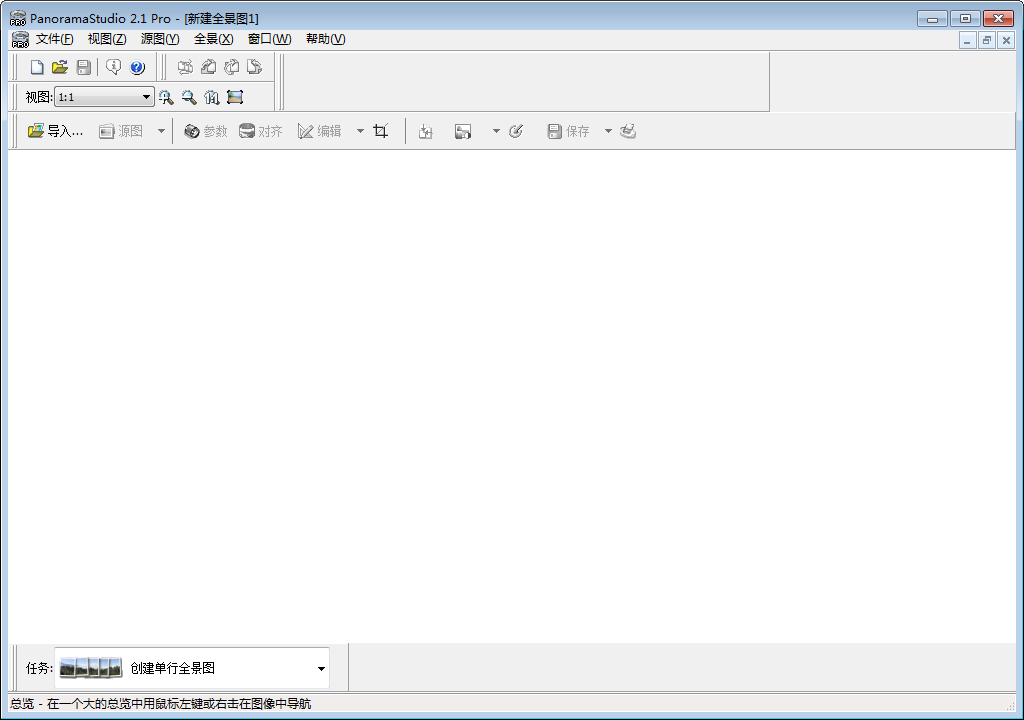1024x720 pixels.
Task: Select the crop tool icon
Action: (381, 131)
